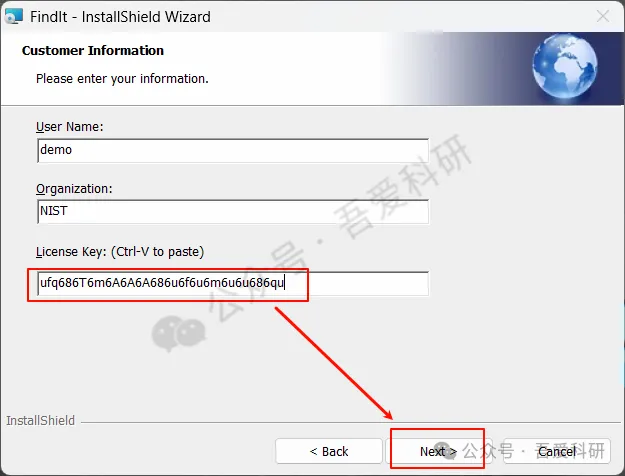Focus the User Name field containing demo

[x=233, y=150]
